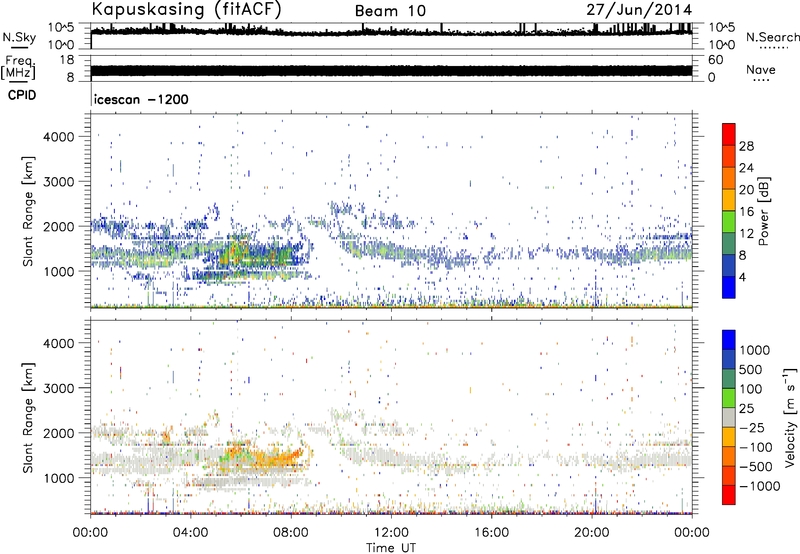Select the 16:00 time tick label
The image size is (800, 554).
[491, 533]
